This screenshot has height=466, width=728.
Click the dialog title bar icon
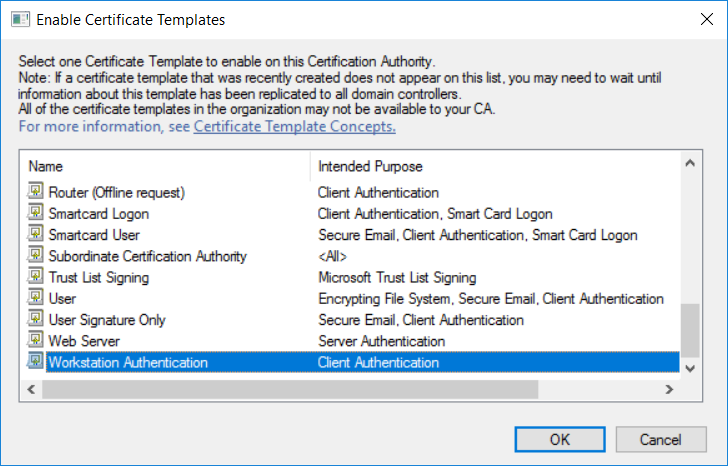[x=20, y=19]
